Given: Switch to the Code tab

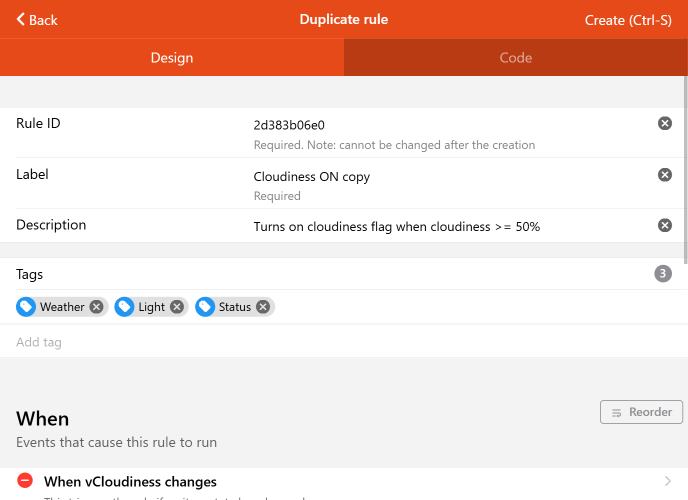Looking at the screenshot, I should pyautogui.click(x=515, y=58).
